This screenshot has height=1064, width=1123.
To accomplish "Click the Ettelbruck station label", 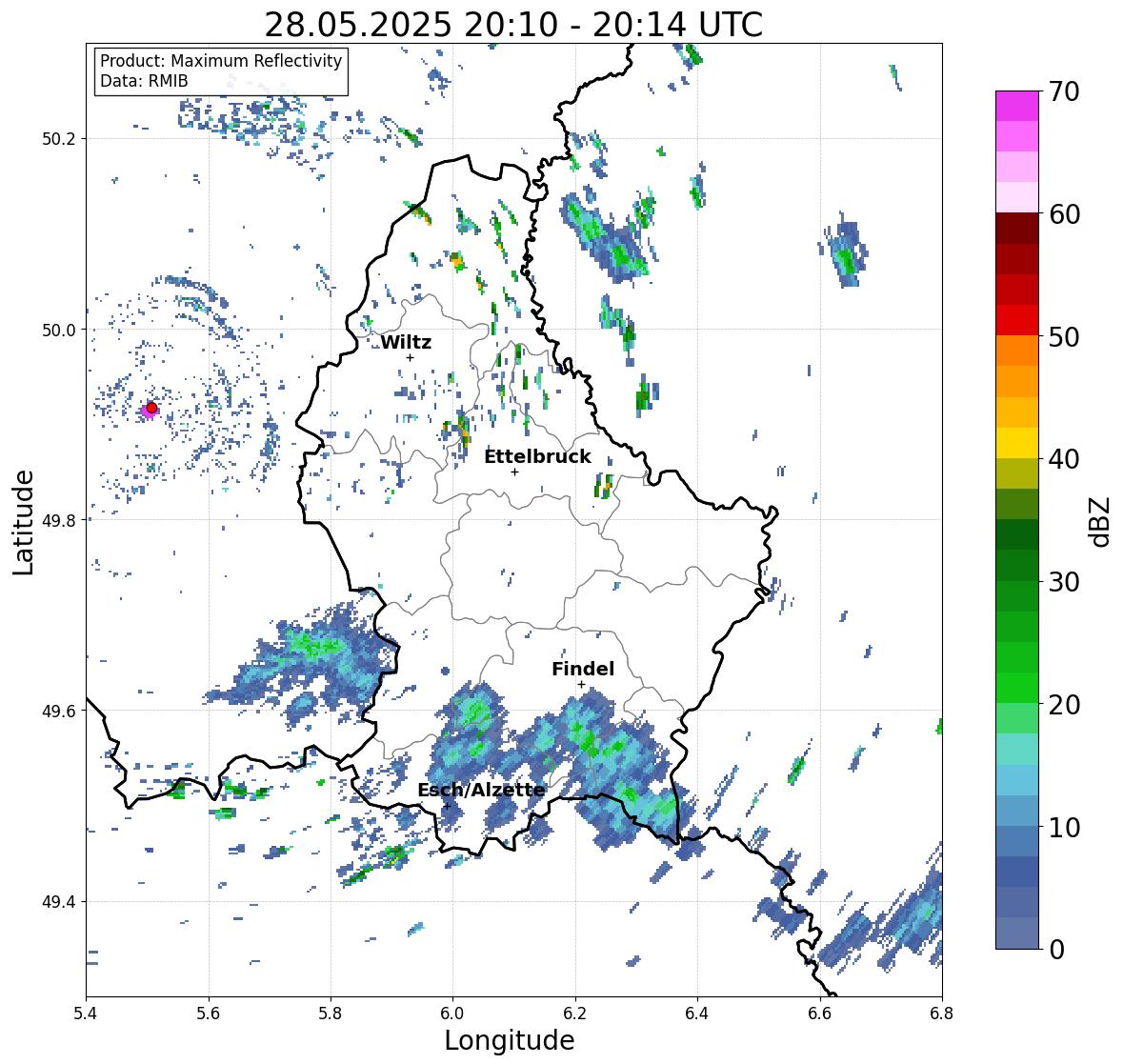I will point(537,456).
